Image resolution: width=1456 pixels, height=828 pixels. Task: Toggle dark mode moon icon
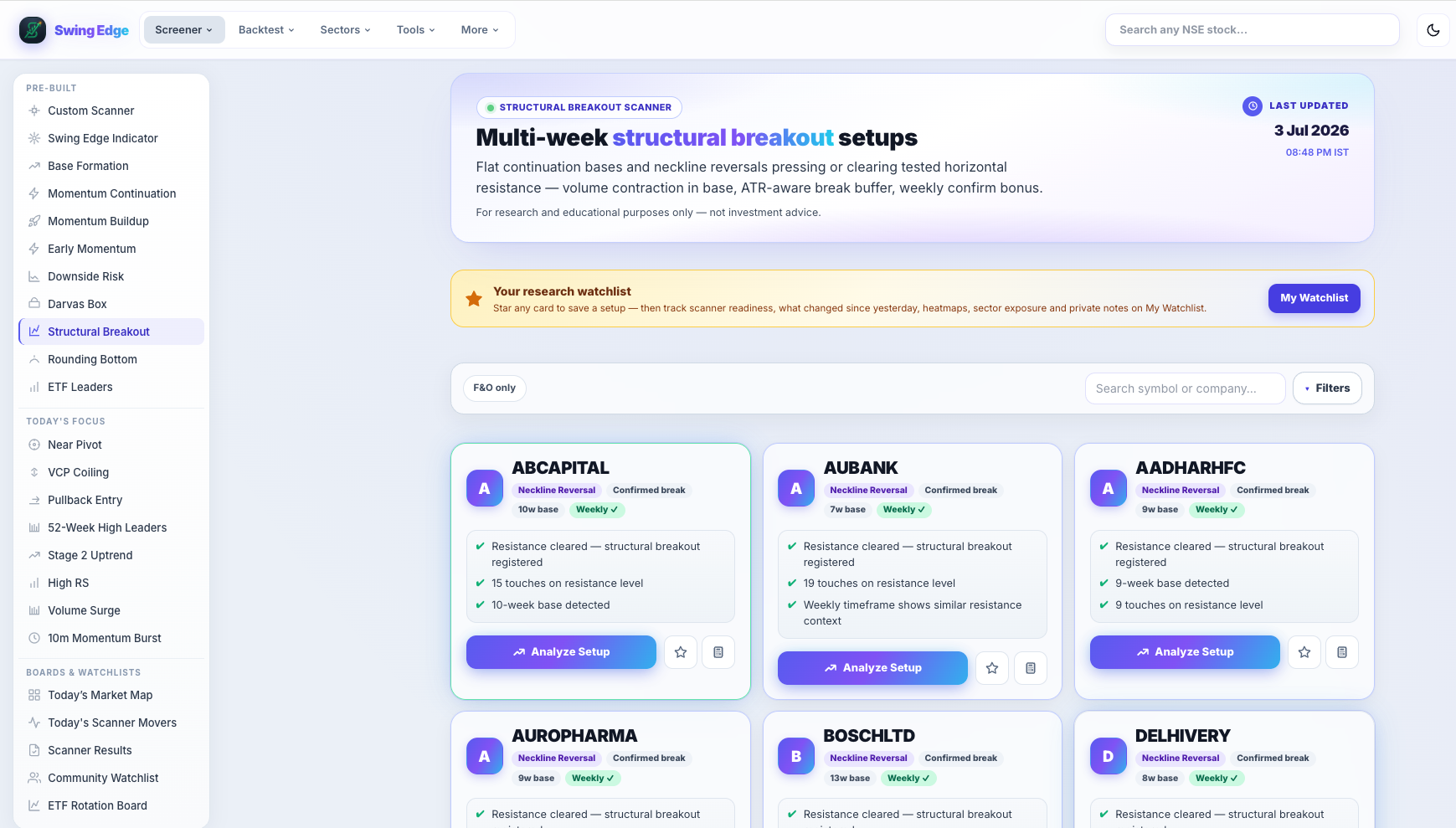coord(1433,30)
